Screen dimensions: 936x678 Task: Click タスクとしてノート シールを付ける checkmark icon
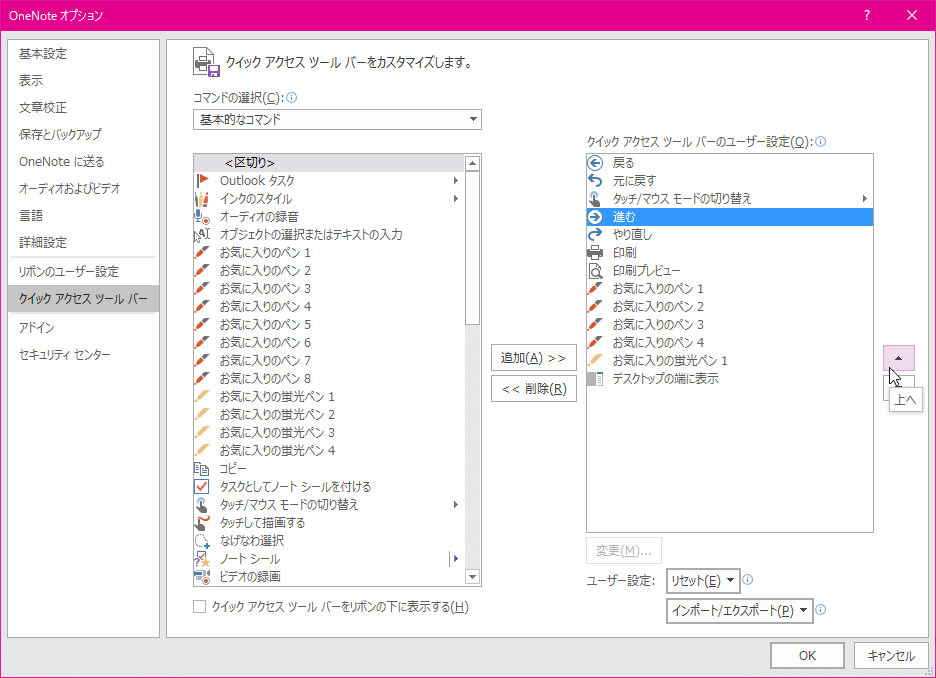(202, 486)
